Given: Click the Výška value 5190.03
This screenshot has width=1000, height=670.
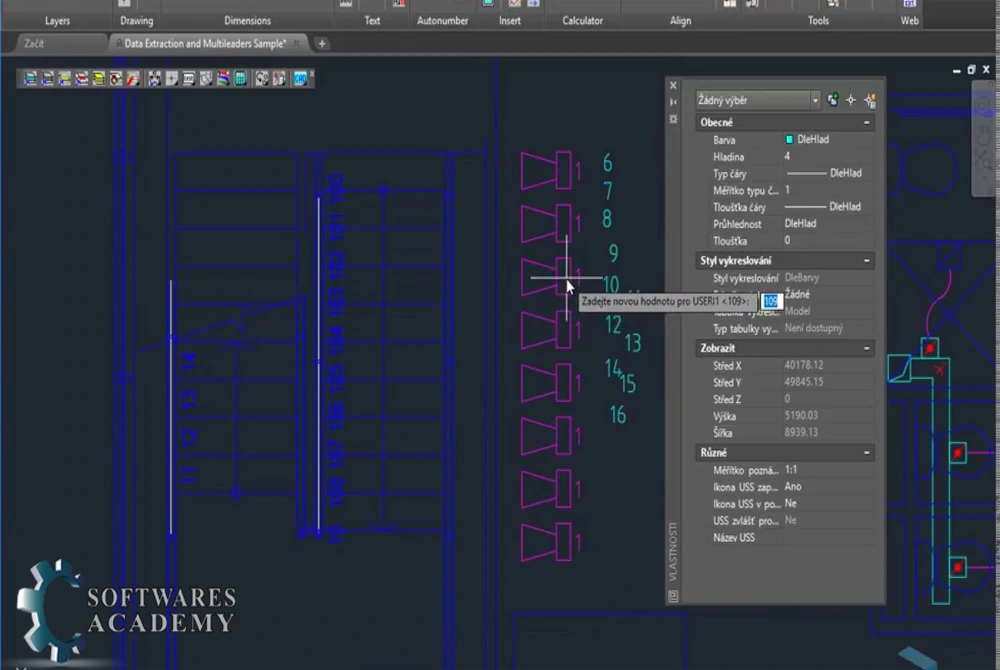Looking at the screenshot, I should point(801,416).
